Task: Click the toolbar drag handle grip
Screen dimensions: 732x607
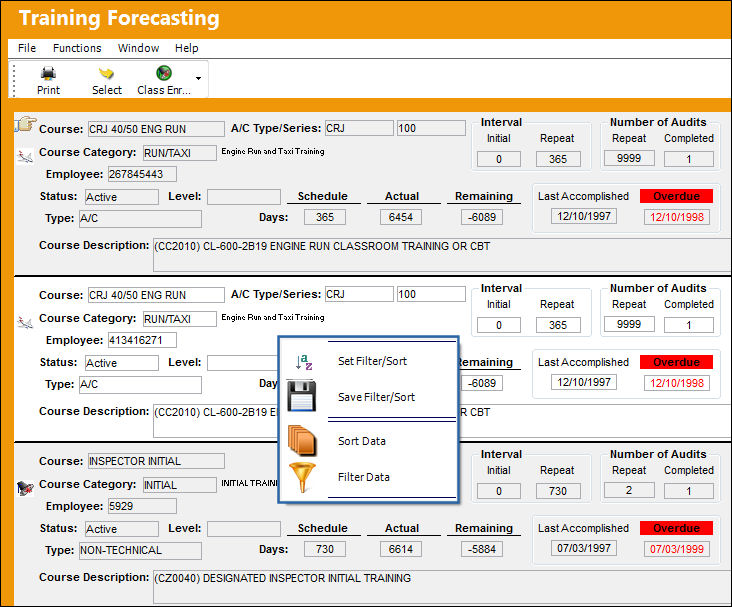Action: [x=14, y=80]
